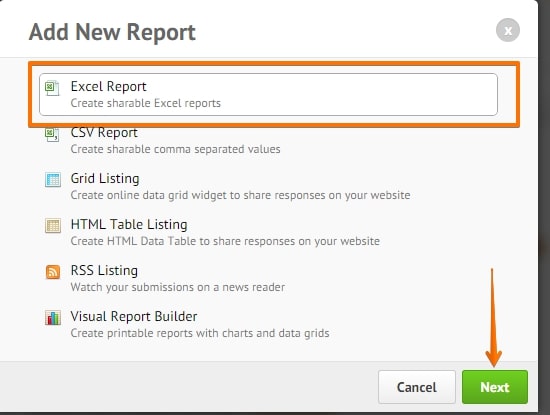Choose the CSV Report option title
Screen dimensions: 550x415
pos(104,133)
